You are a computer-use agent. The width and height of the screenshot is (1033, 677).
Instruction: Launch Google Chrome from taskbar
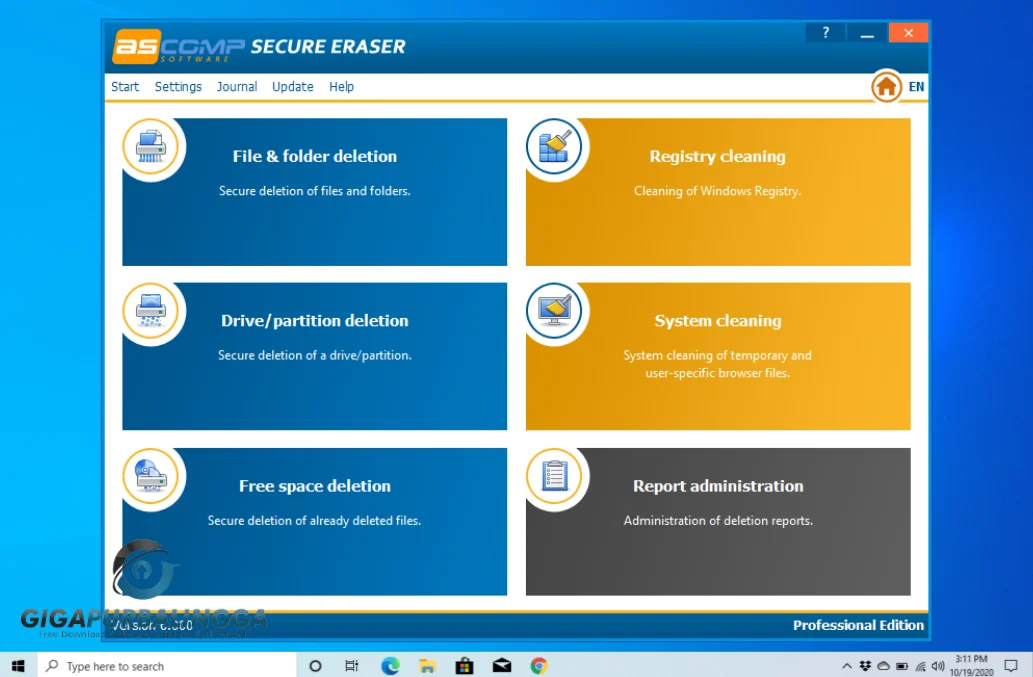tap(539, 666)
